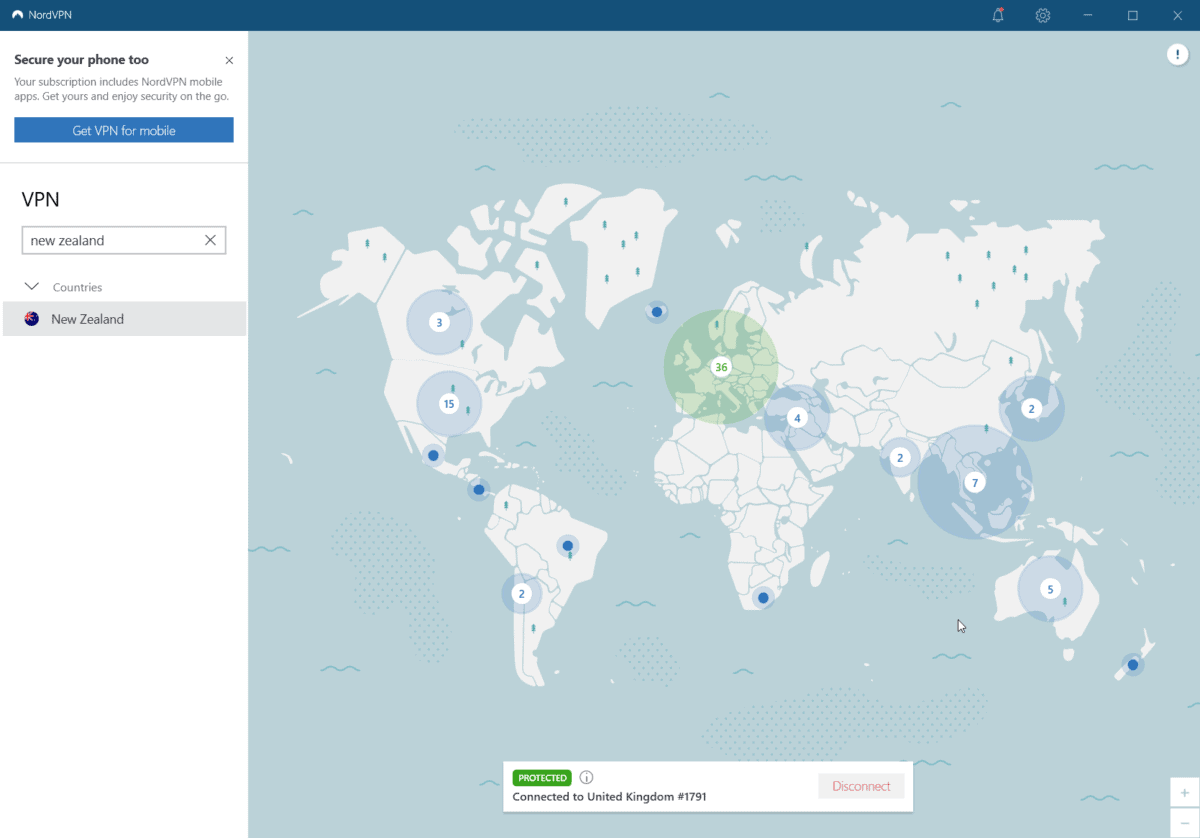Zoom in the map with plus button
1200x838 pixels.
coord(1185,791)
